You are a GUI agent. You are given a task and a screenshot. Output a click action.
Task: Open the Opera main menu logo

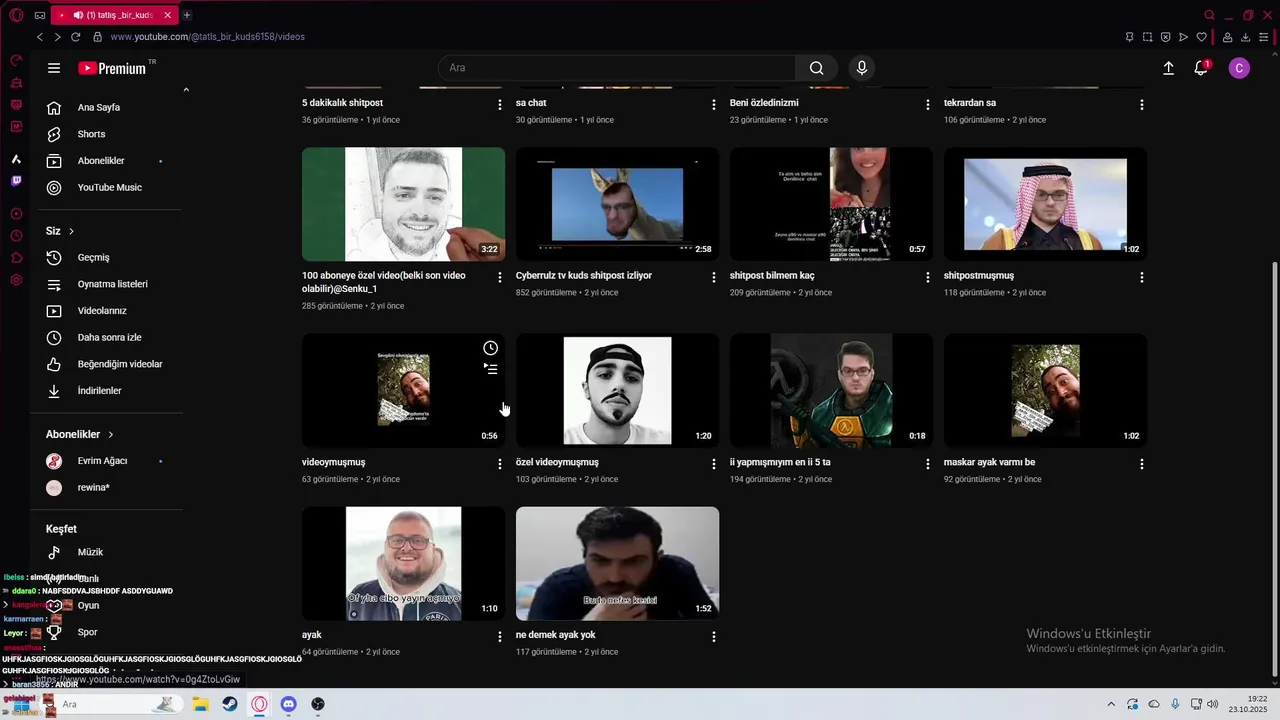[x=16, y=15]
